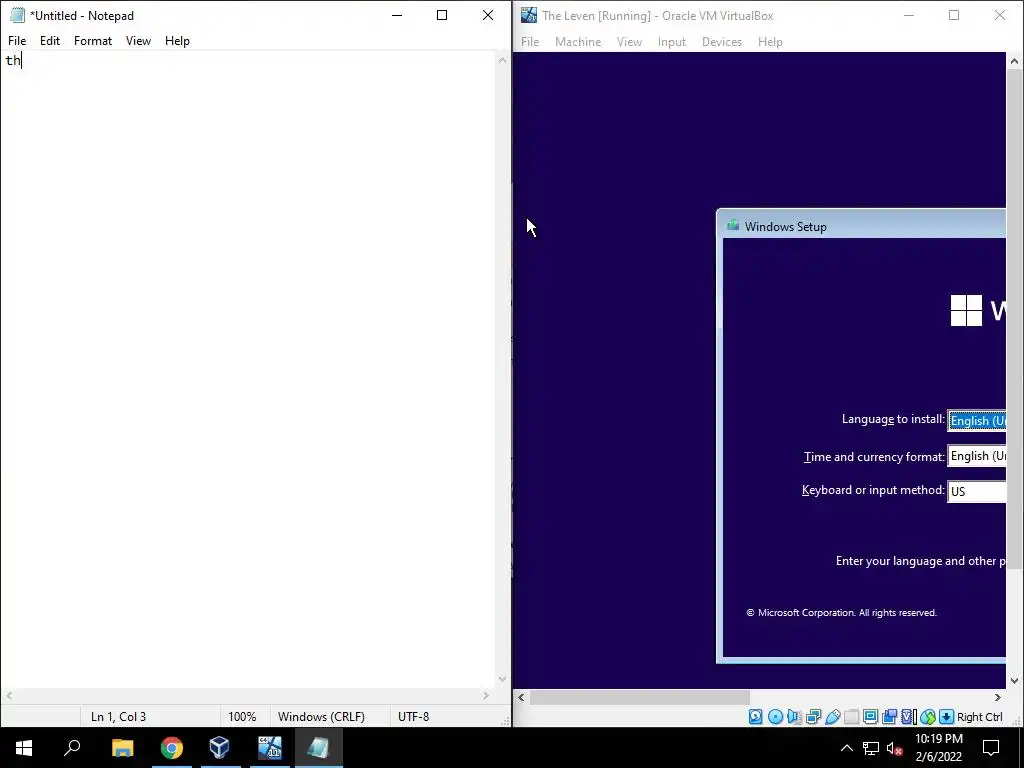1024x768 pixels.
Task: Click the Microsoft Corporation copyright text
Action: click(842, 613)
